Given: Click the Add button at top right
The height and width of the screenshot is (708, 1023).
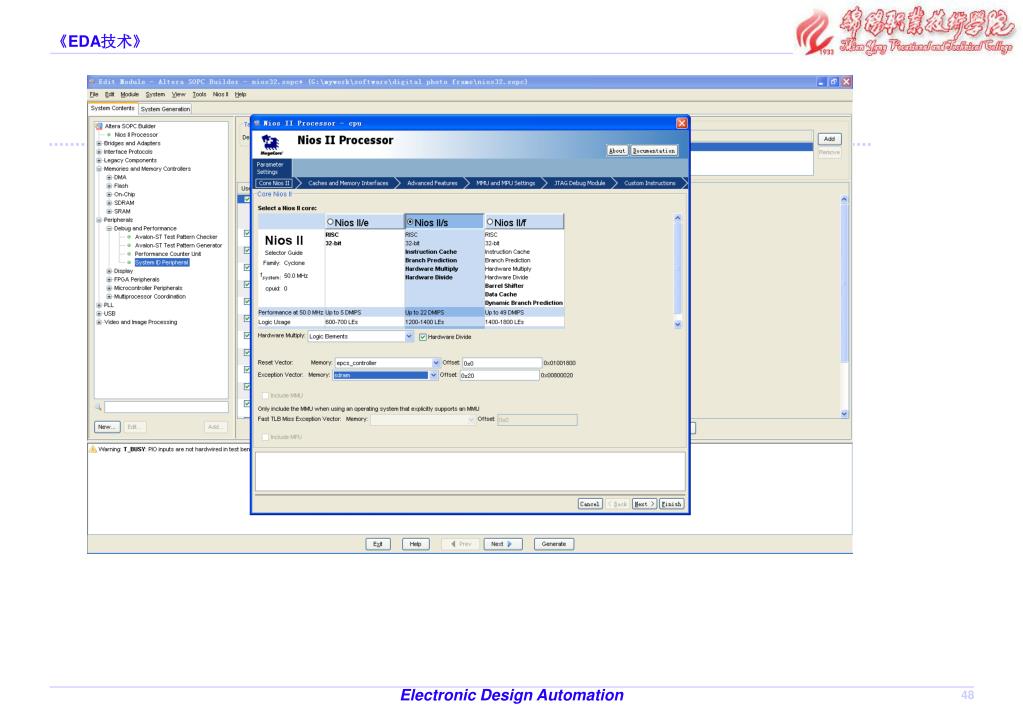Looking at the screenshot, I should pos(829,139).
